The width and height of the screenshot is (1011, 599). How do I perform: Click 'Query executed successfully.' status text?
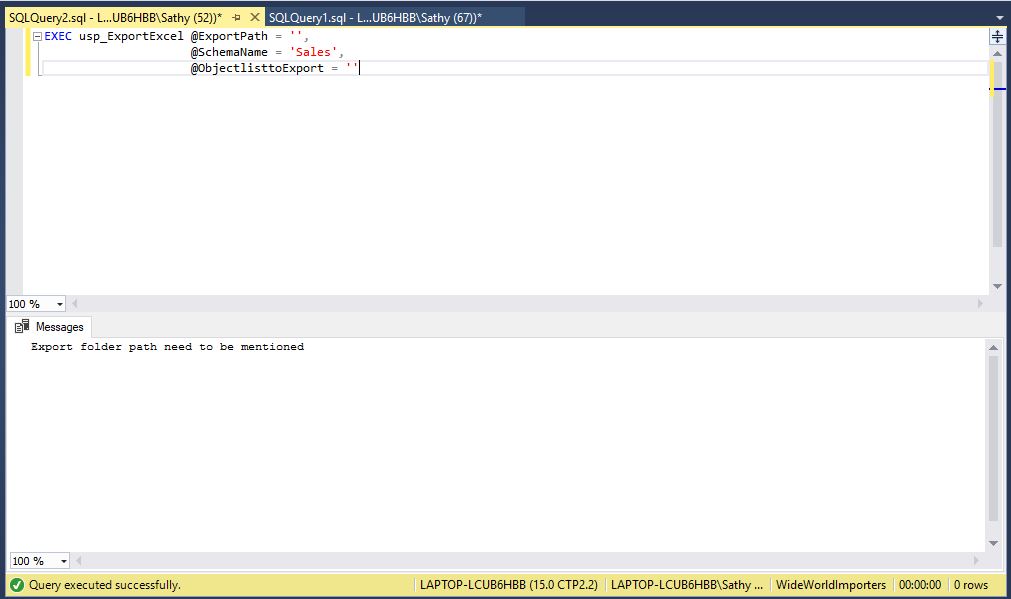click(x=104, y=585)
